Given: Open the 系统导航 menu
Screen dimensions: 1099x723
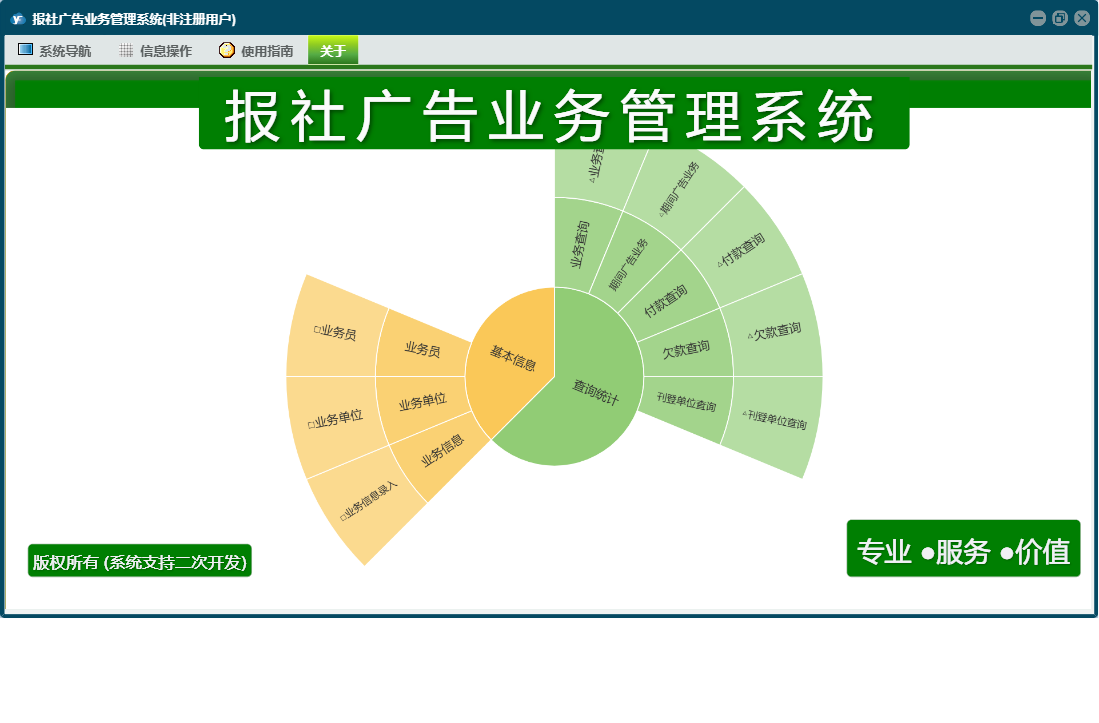Looking at the screenshot, I should (x=55, y=50).
